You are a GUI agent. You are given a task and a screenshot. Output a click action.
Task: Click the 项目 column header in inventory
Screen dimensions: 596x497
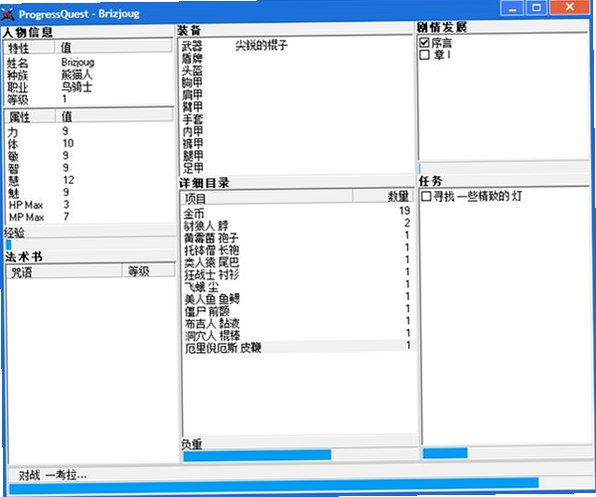(x=267, y=198)
